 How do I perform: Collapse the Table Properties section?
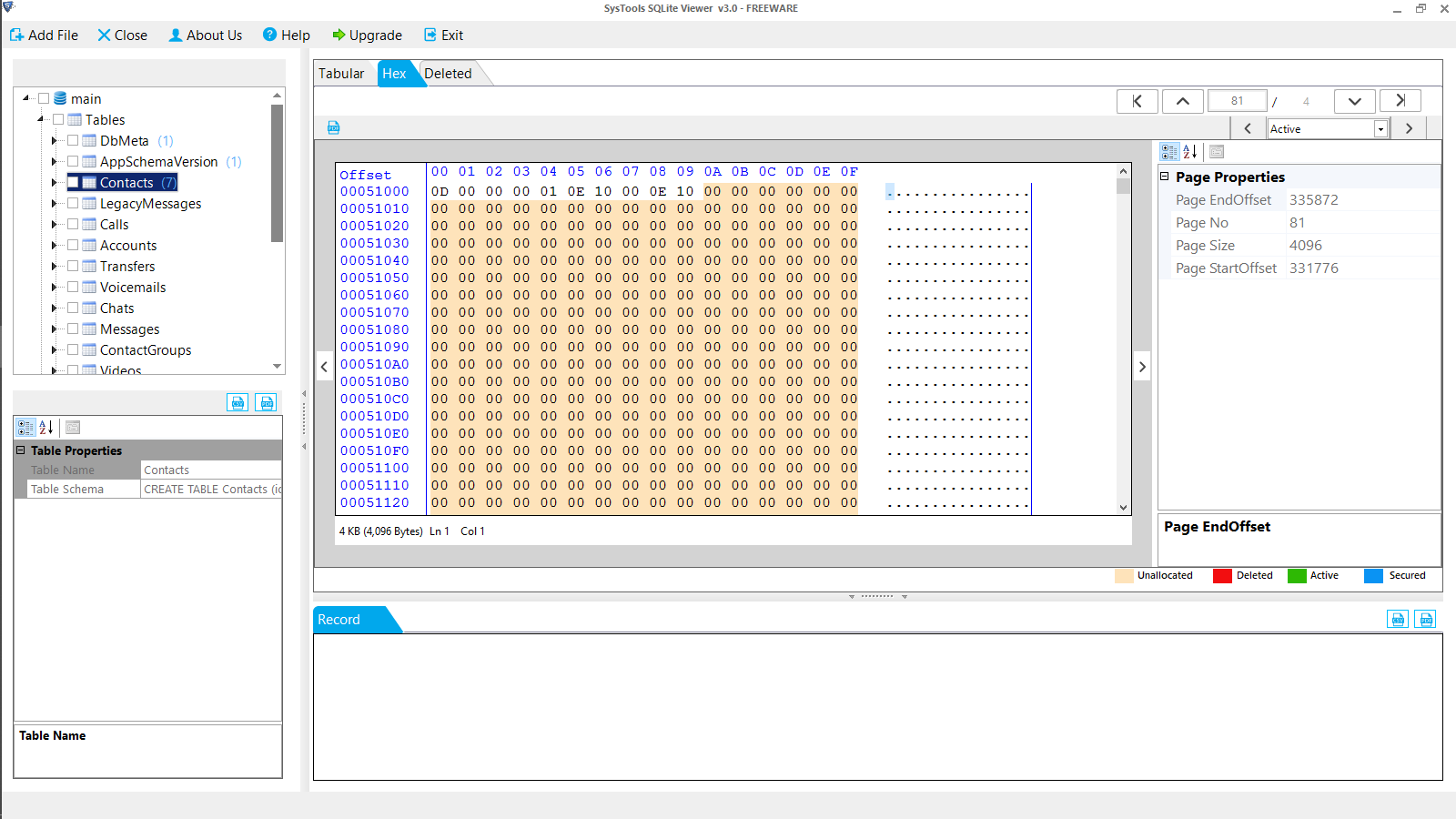(x=20, y=450)
